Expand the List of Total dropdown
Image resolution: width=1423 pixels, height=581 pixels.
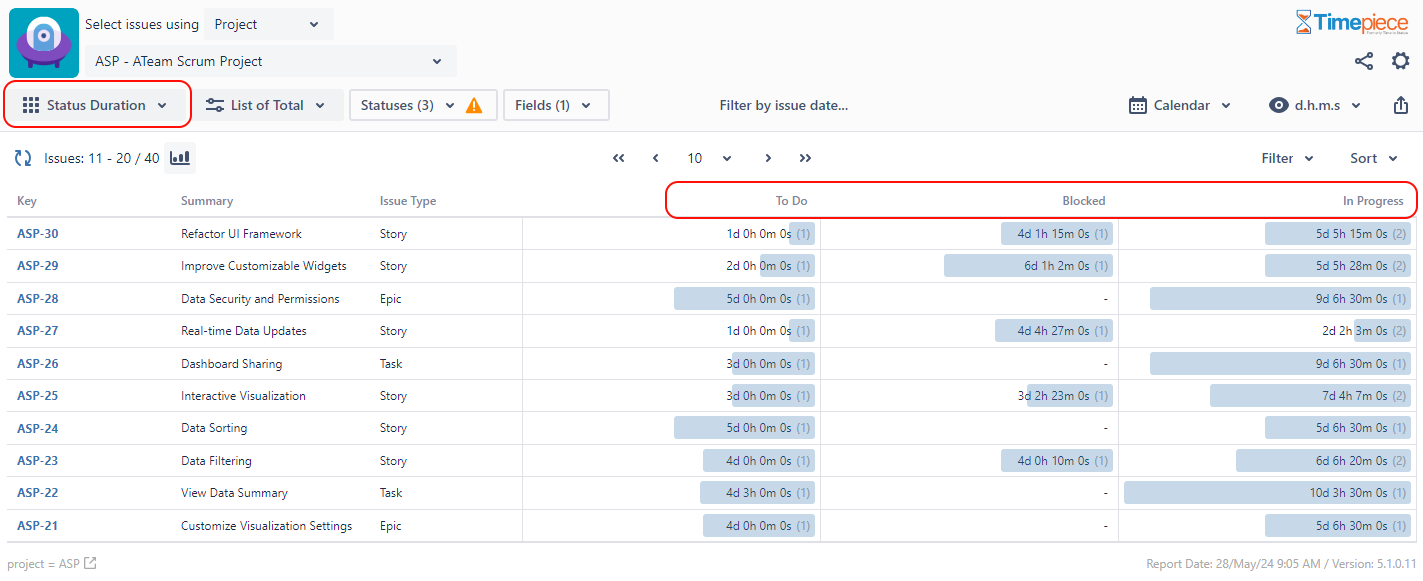(x=268, y=104)
